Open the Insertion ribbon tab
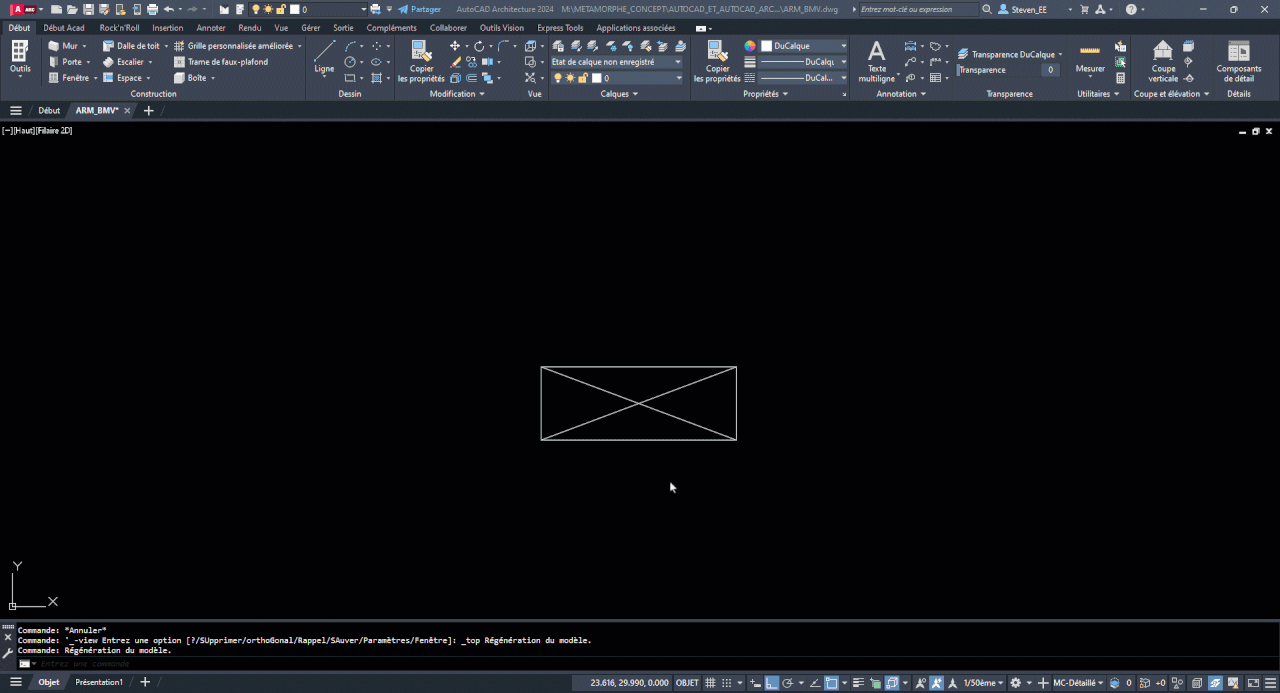1280x693 pixels. [168, 28]
